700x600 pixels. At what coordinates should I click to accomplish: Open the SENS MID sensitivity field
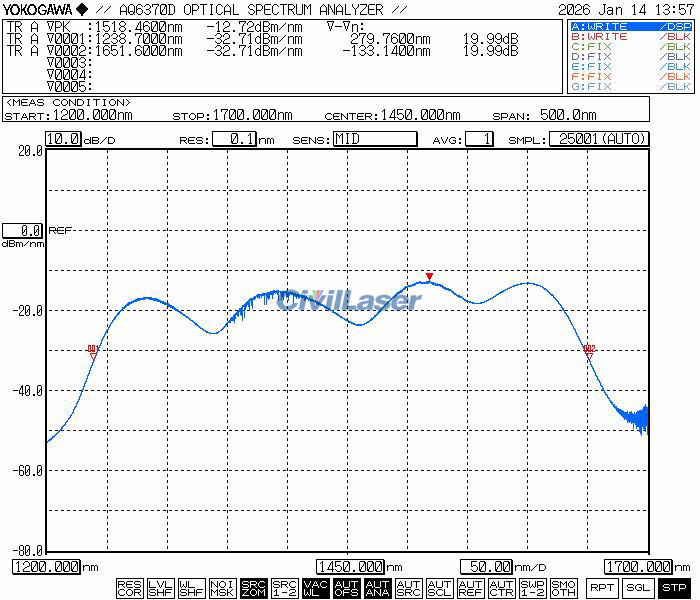click(x=374, y=139)
